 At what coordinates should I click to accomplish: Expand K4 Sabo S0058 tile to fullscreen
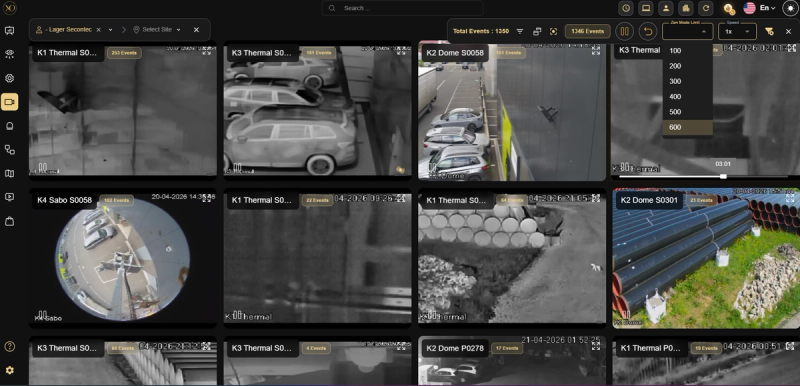click(207, 198)
